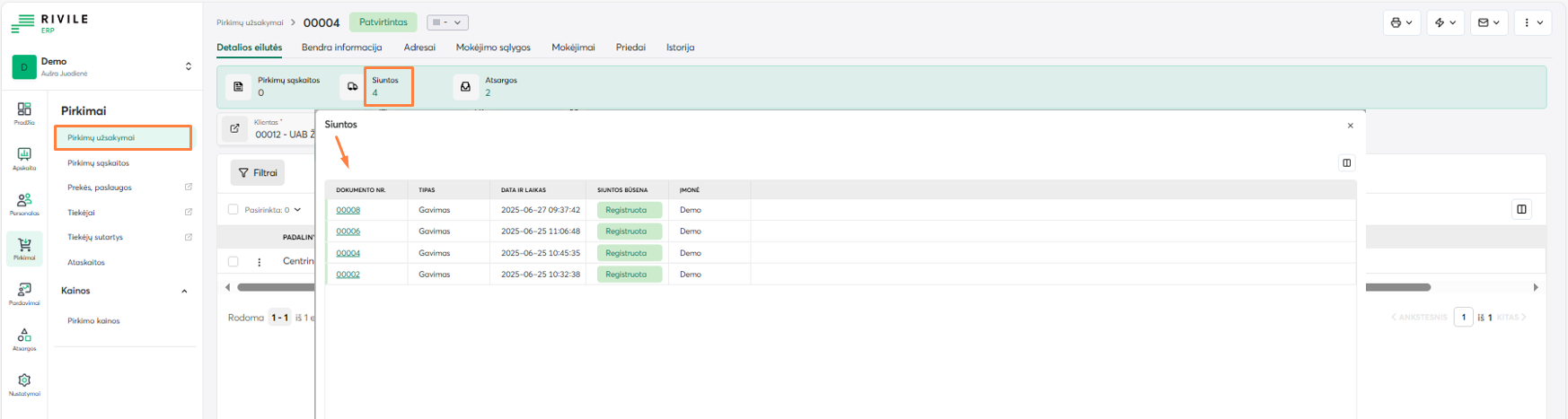
Task: Close the Siuntos popup panel
Action: click(1350, 126)
